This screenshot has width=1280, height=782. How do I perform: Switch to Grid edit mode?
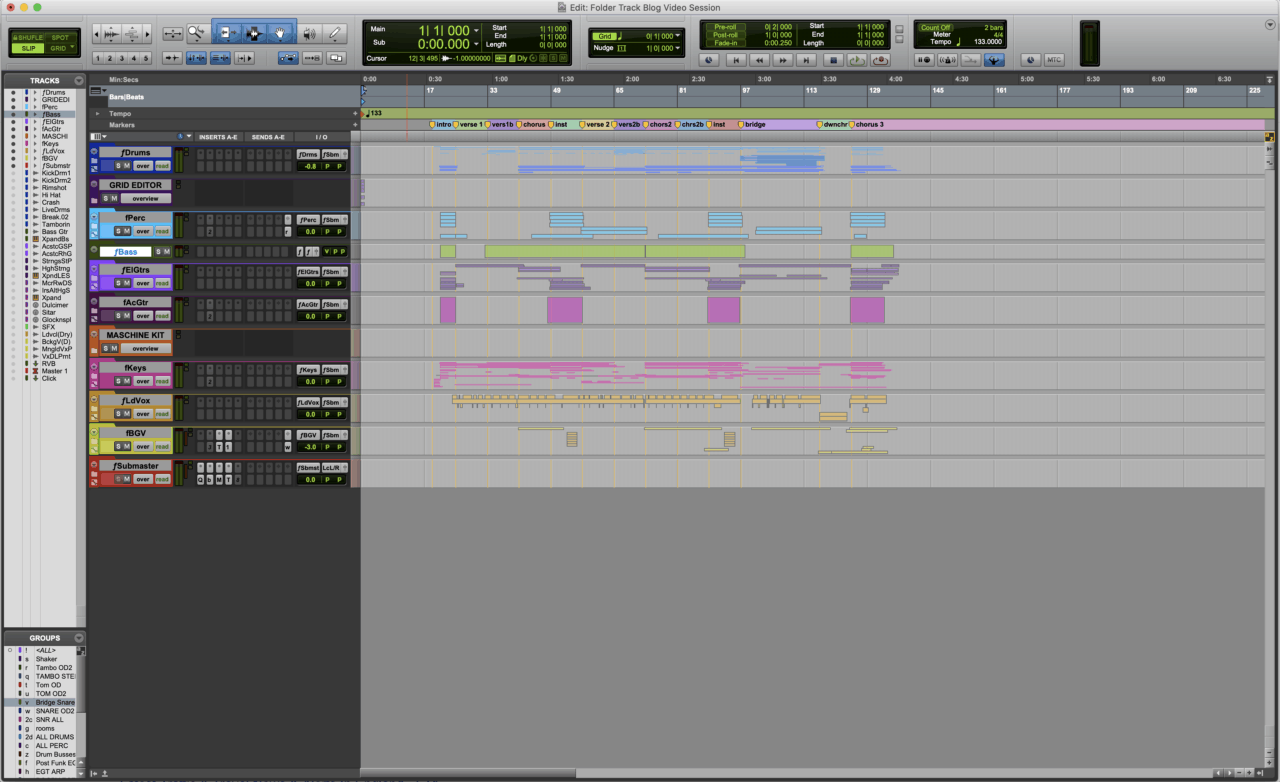pyautogui.click(x=58, y=48)
